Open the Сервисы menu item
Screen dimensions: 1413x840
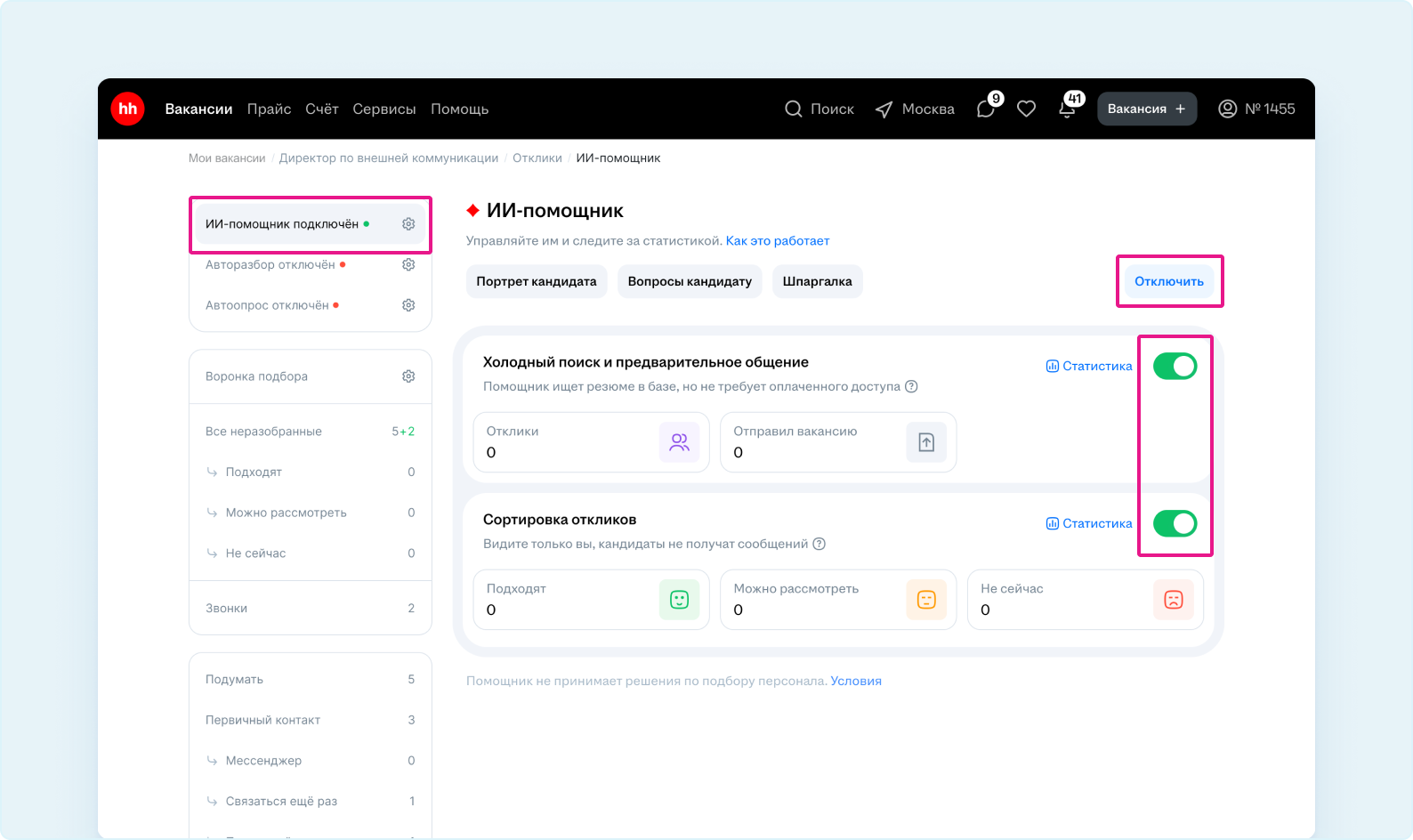click(x=384, y=109)
